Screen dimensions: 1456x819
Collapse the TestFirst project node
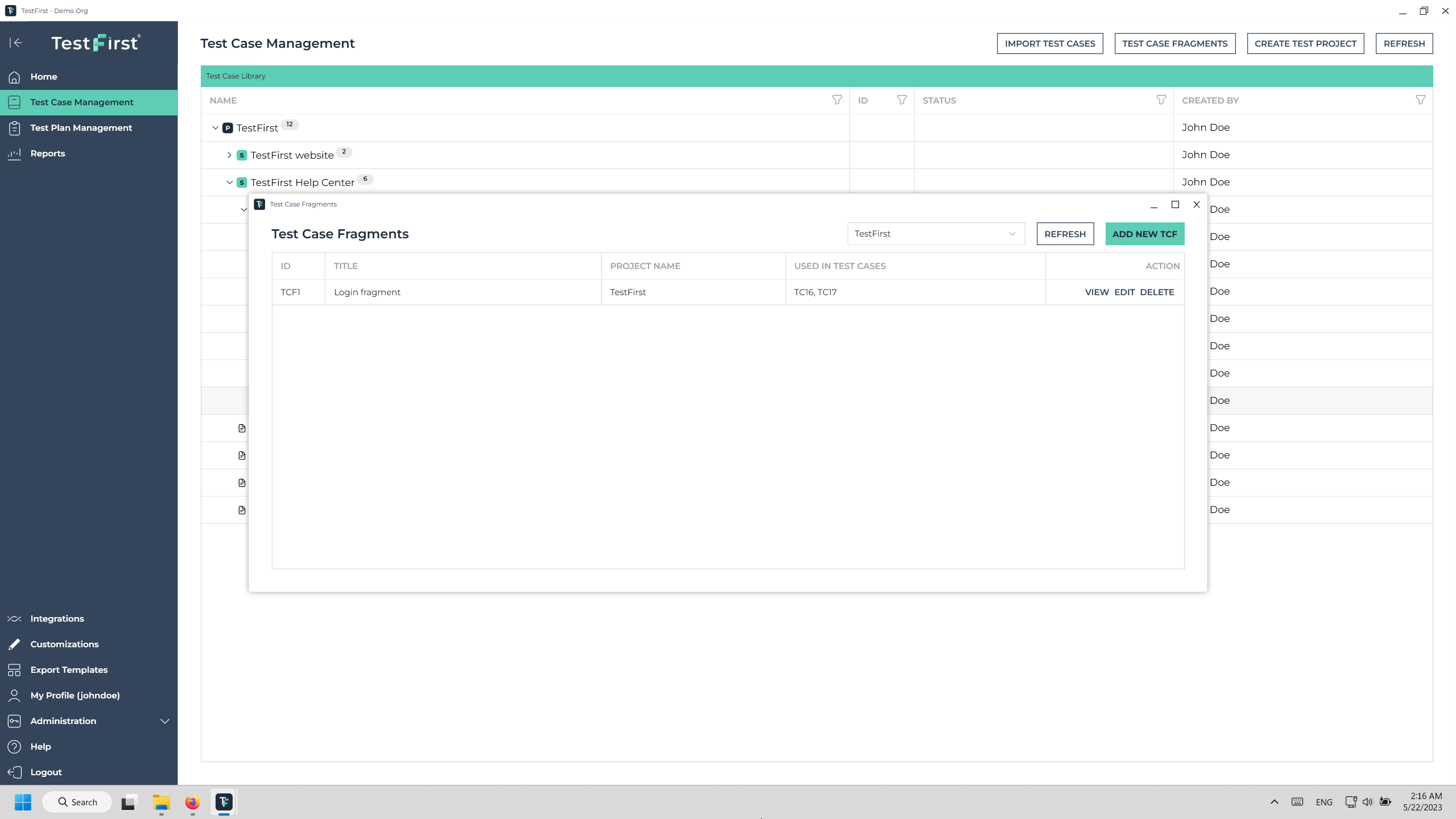[215, 128]
